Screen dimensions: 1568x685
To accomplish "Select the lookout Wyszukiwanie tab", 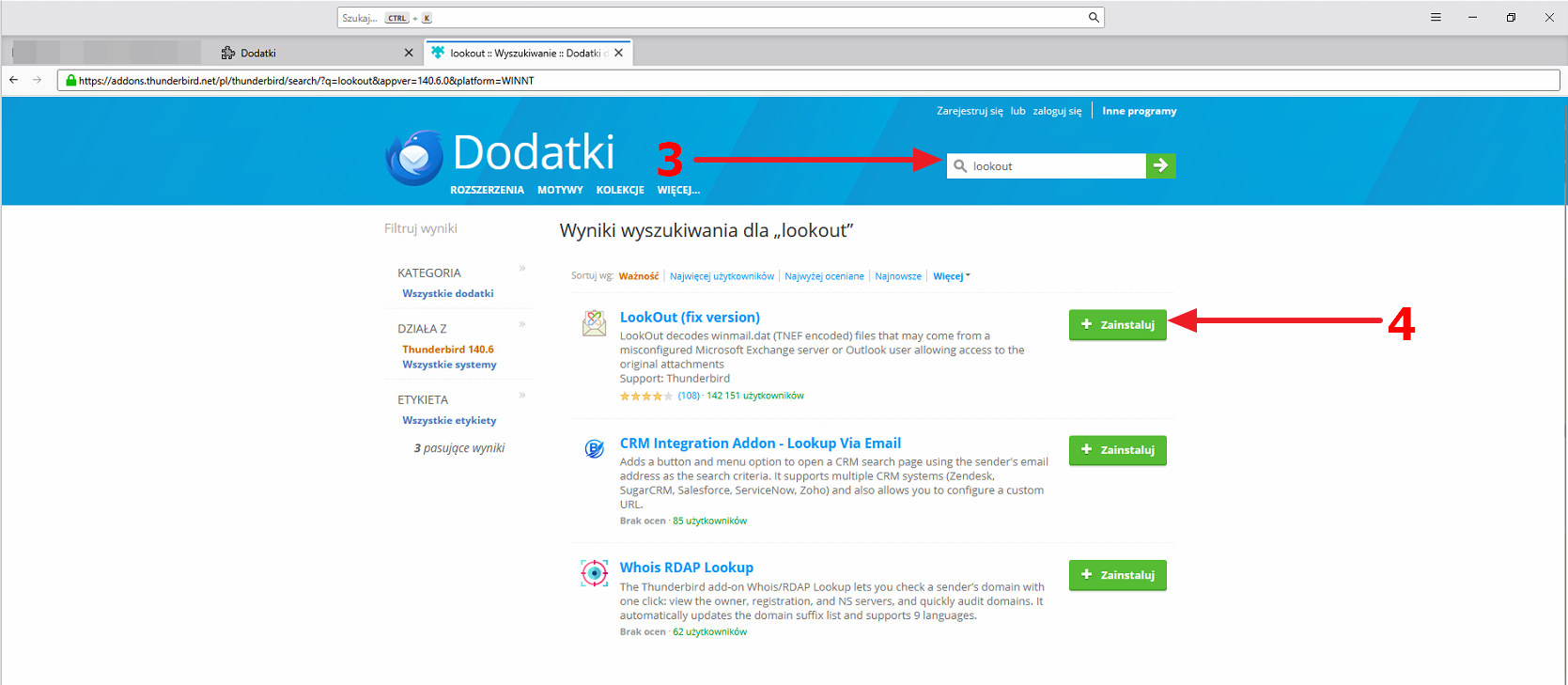I will coord(528,53).
